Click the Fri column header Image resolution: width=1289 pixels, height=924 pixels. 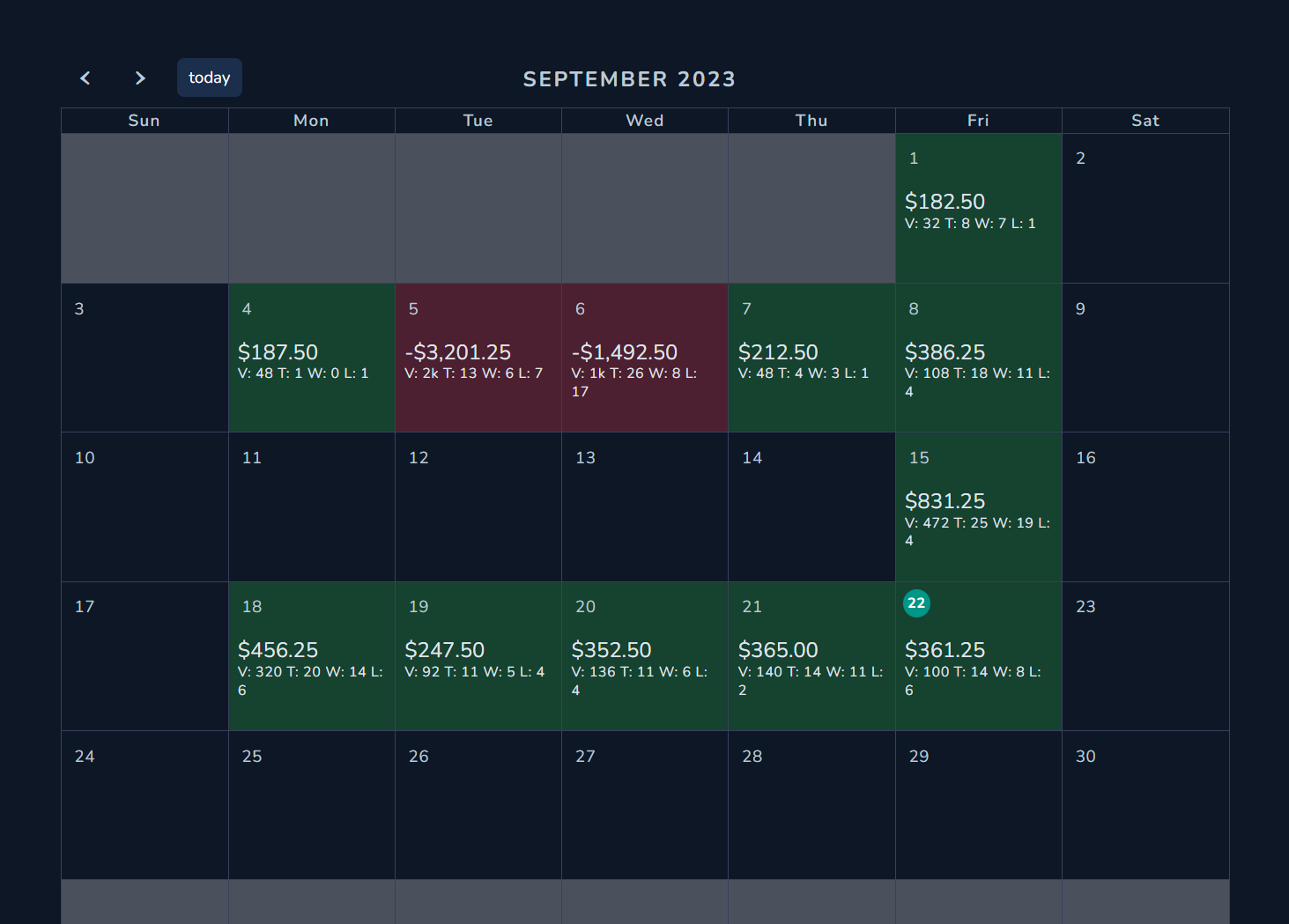tap(978, 121)
